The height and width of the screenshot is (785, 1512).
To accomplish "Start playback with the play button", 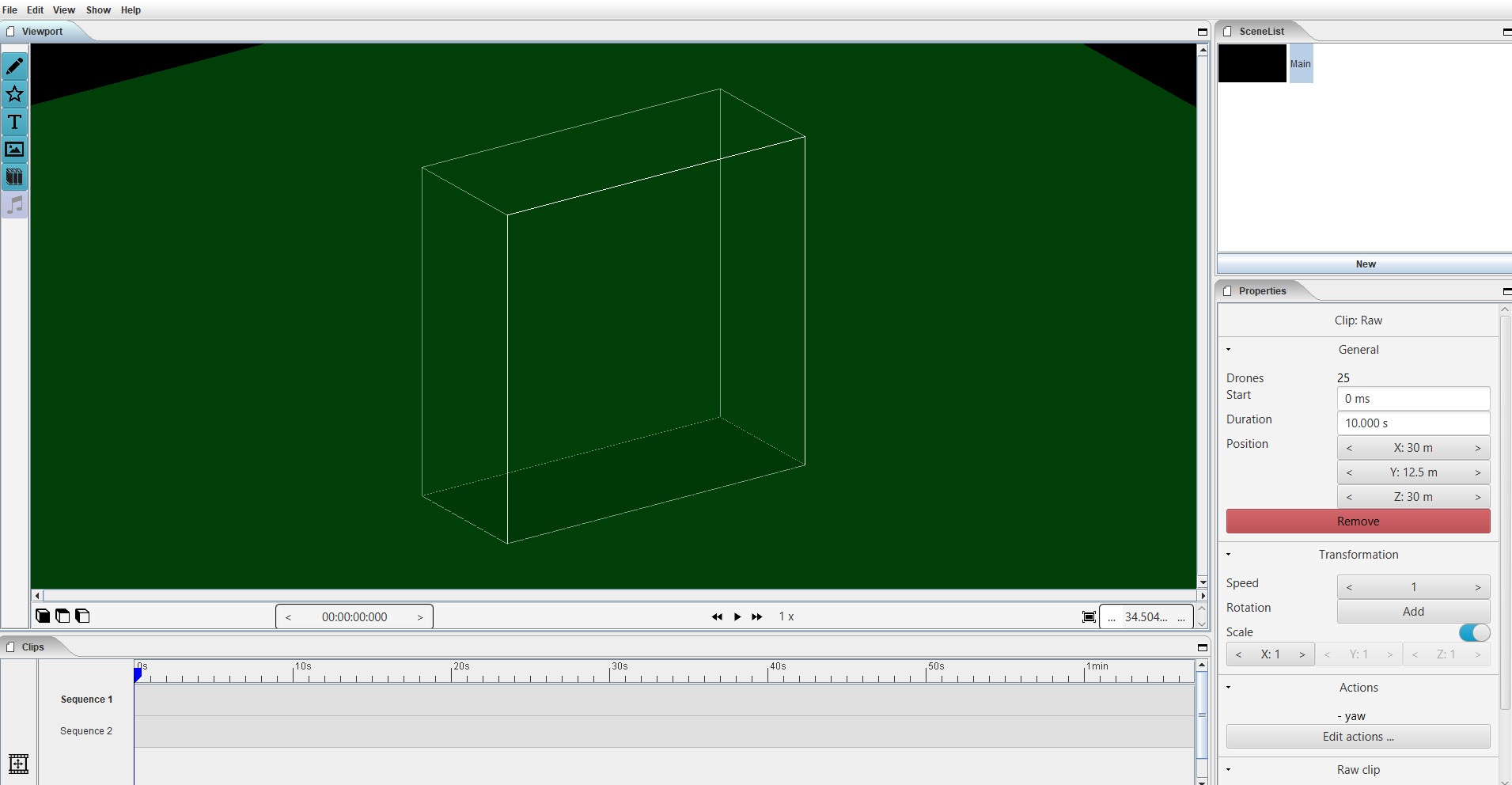I will (737, 616).
